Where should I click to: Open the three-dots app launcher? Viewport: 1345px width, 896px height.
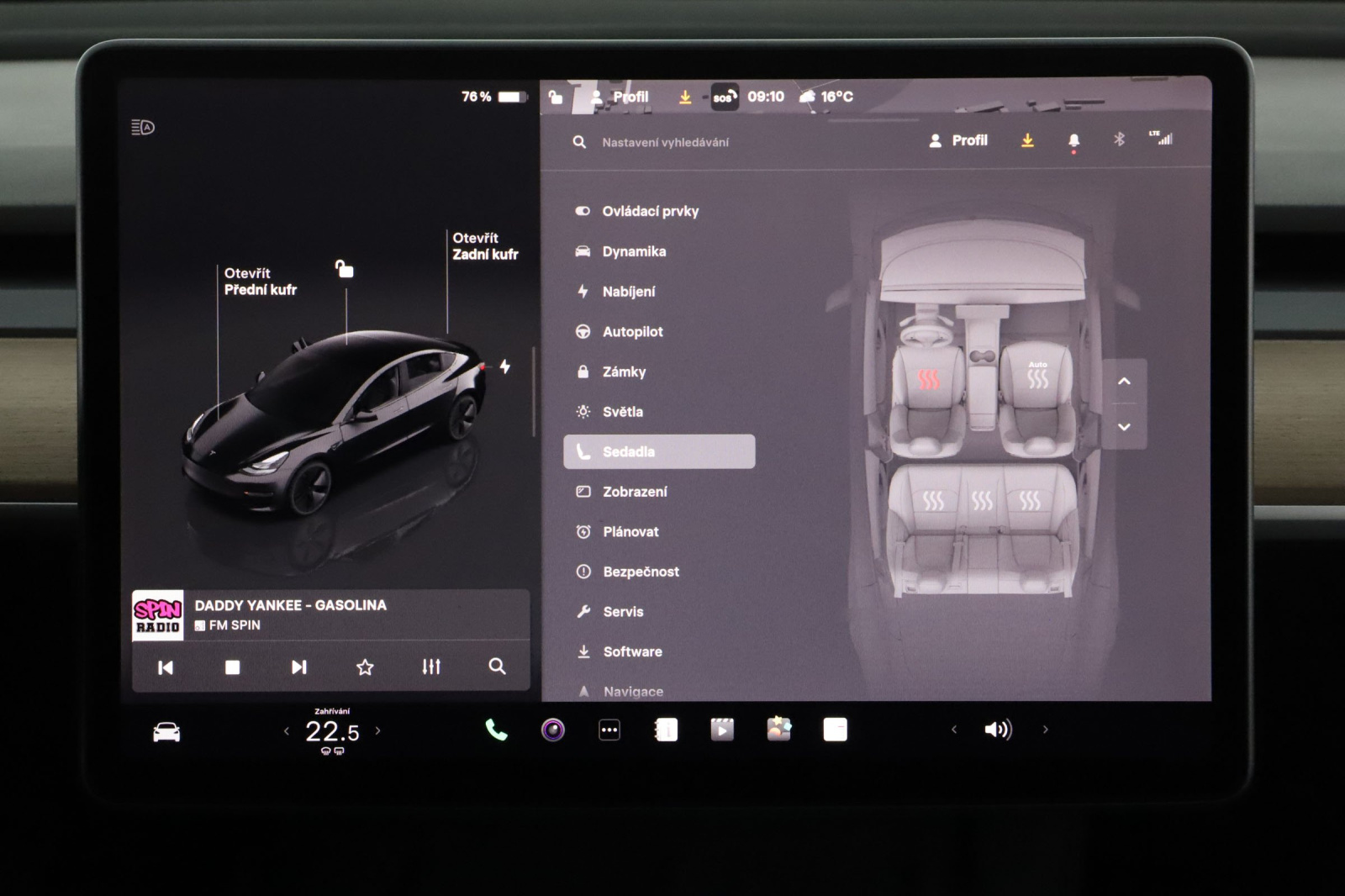609,730
